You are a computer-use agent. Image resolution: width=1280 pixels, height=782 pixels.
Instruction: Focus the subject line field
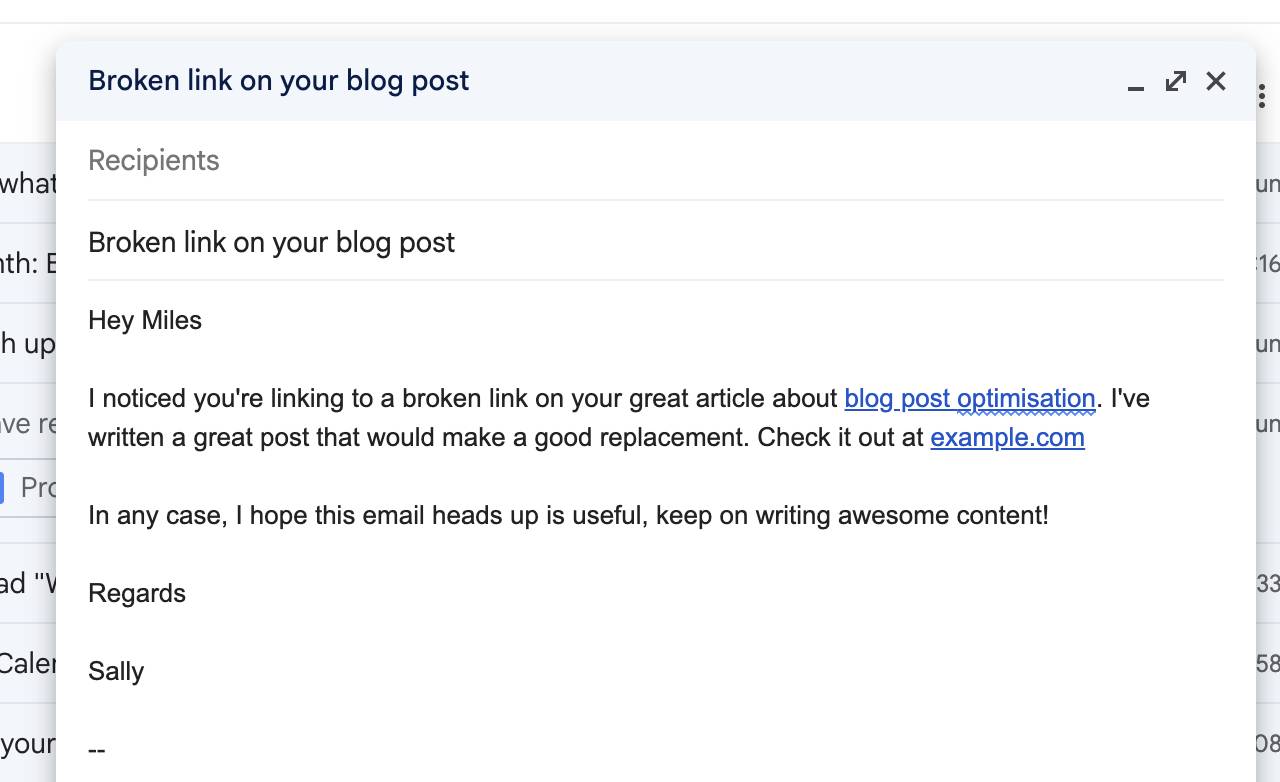(x=655, y=243)
